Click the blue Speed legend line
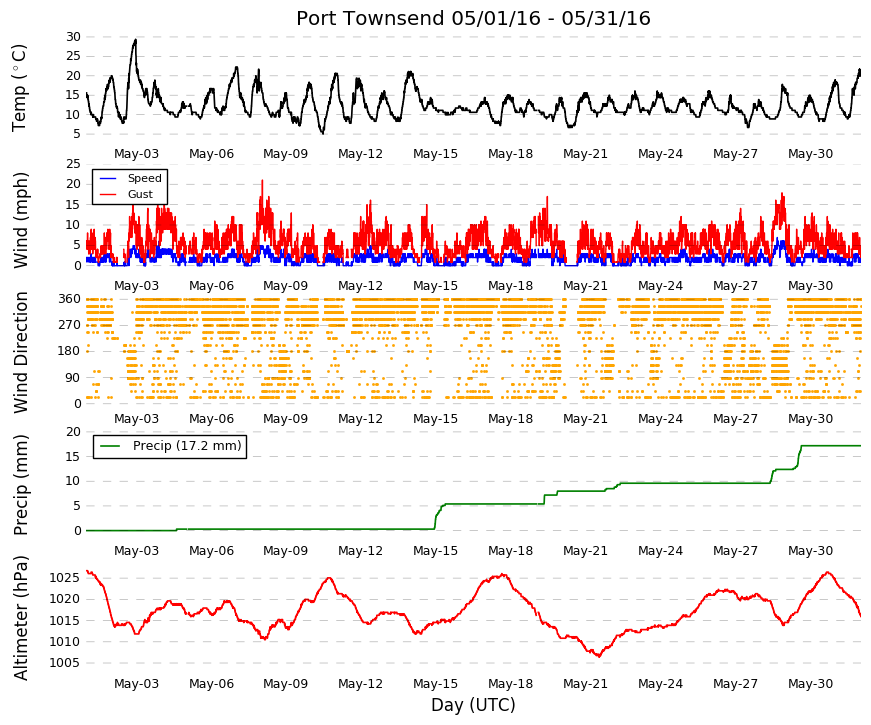Viewport: 871px width, 725px height. (108, 178)
